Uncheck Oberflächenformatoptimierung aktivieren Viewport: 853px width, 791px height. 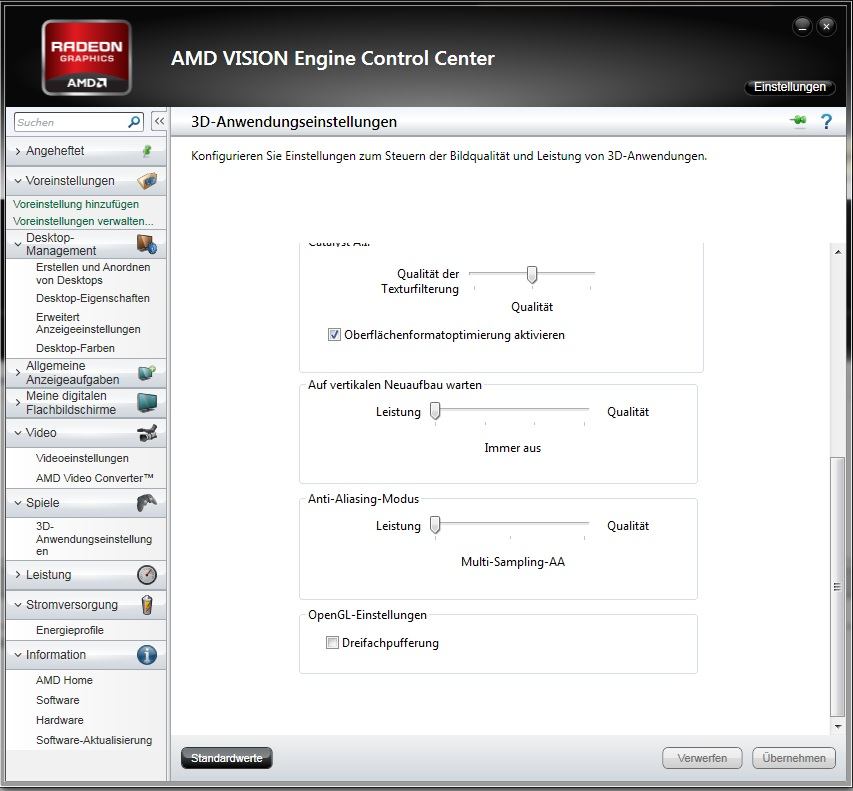(x=334, y=335)
